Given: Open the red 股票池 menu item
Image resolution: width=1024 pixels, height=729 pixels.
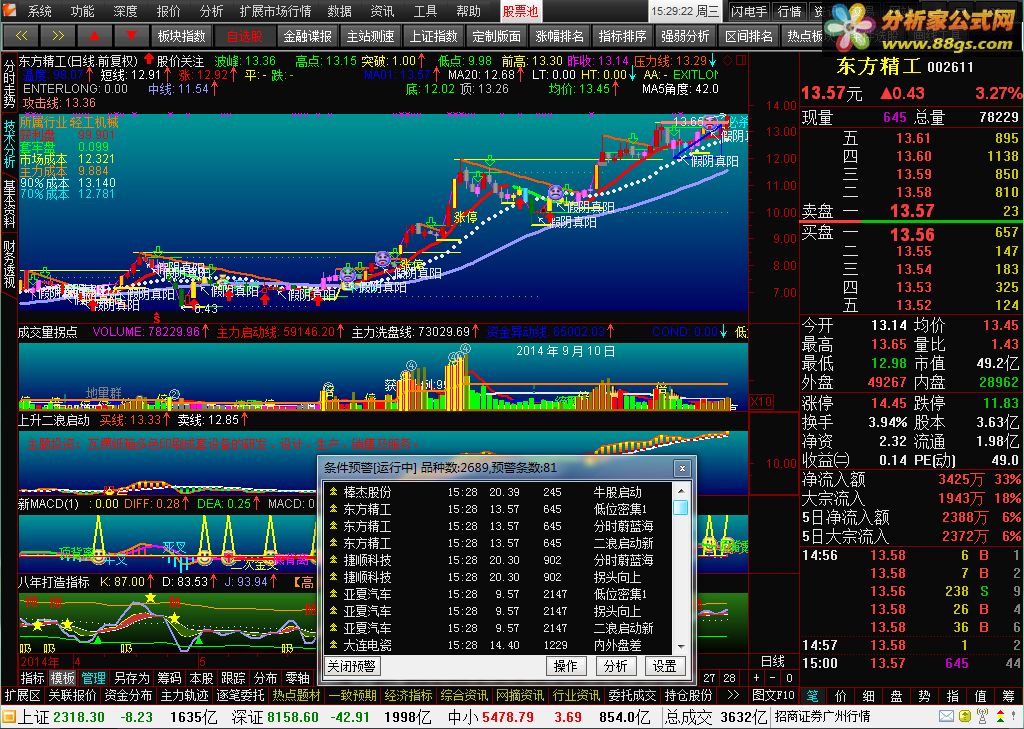Looking at the screenshot, I should [520, 11].
